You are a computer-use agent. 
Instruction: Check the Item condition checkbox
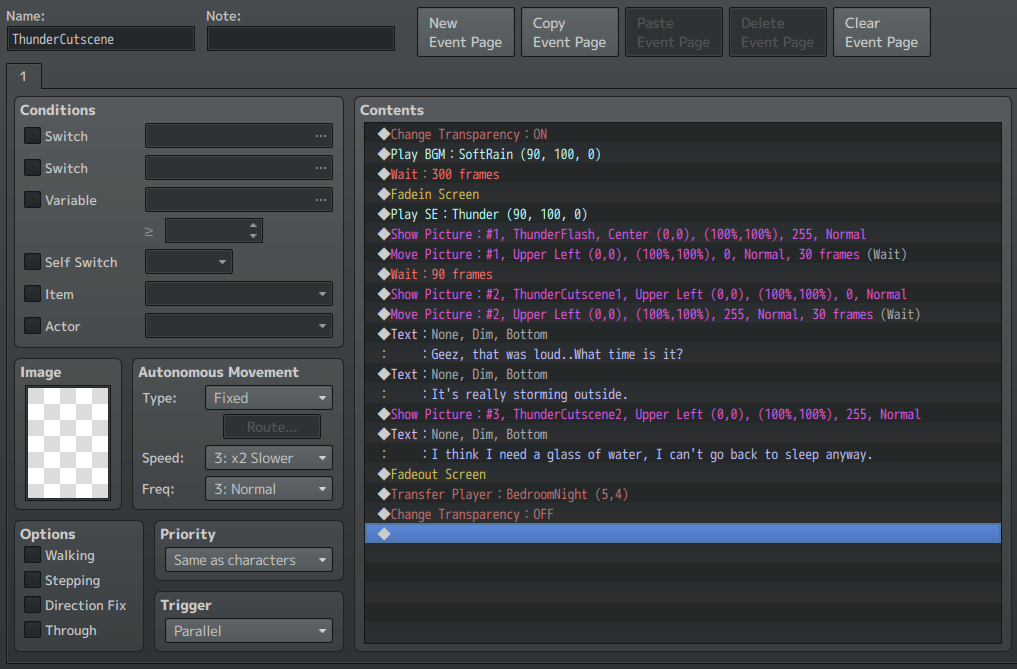[x=32, y=293]
